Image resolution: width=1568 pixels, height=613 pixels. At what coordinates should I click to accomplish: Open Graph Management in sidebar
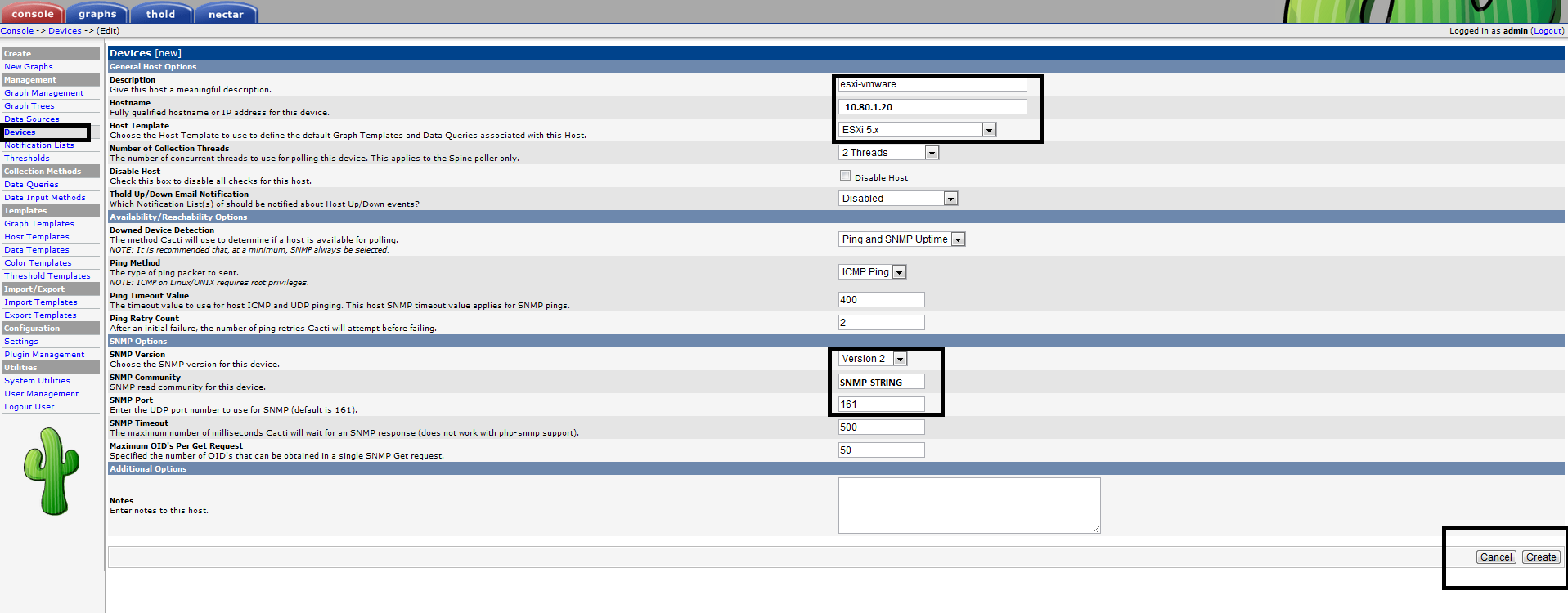(44, 93)
